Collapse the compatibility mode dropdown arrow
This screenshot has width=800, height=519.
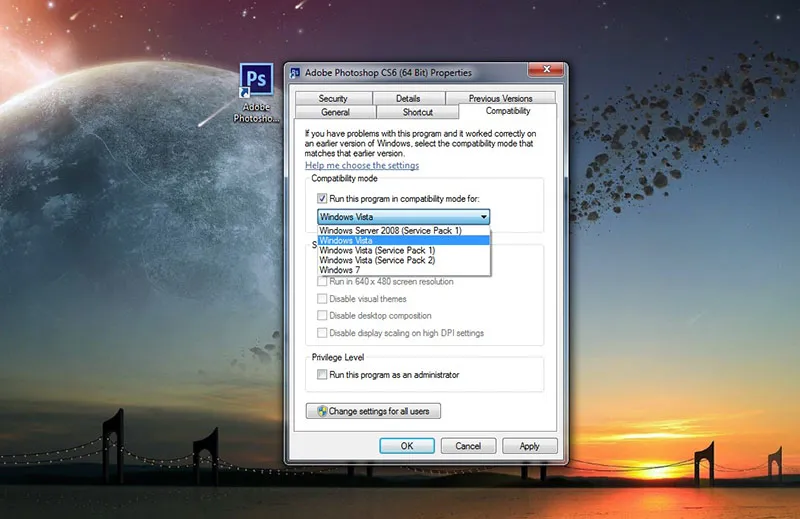click(484, 216)
